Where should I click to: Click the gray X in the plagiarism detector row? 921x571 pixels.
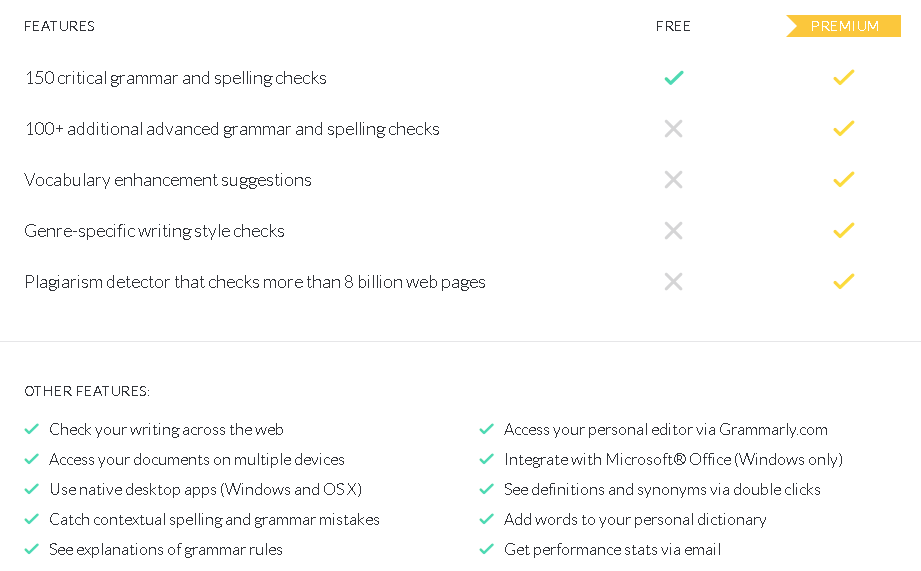click(x=674, y=281)
